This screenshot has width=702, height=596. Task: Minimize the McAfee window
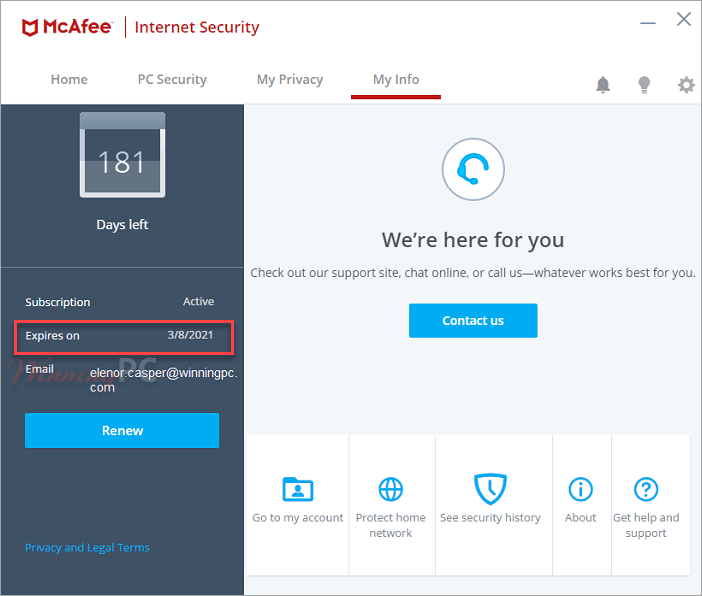coord(648,23)
